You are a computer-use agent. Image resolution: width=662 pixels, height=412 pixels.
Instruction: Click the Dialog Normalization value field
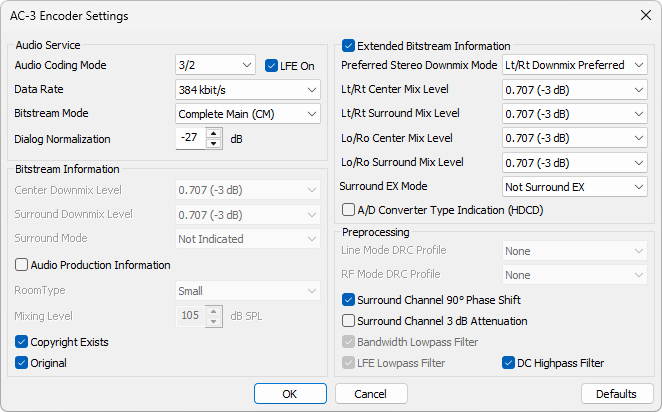click(x=190, y=138)
